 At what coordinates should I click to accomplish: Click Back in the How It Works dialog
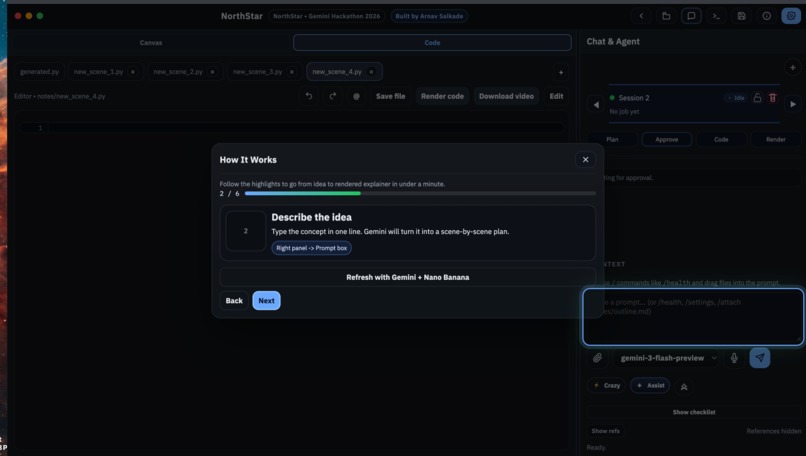pos(234,301)
